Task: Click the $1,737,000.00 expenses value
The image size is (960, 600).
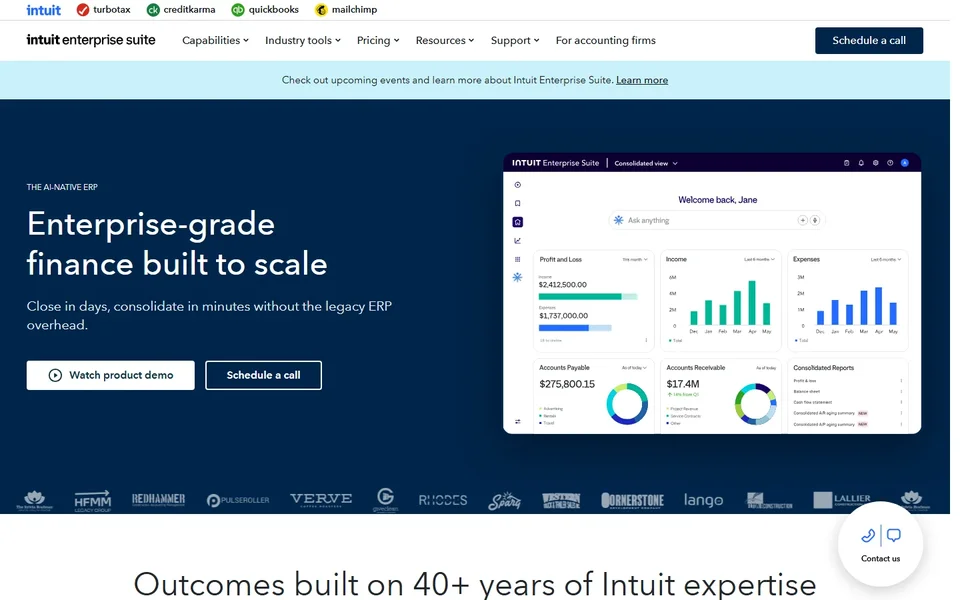Action: [563, 316]
